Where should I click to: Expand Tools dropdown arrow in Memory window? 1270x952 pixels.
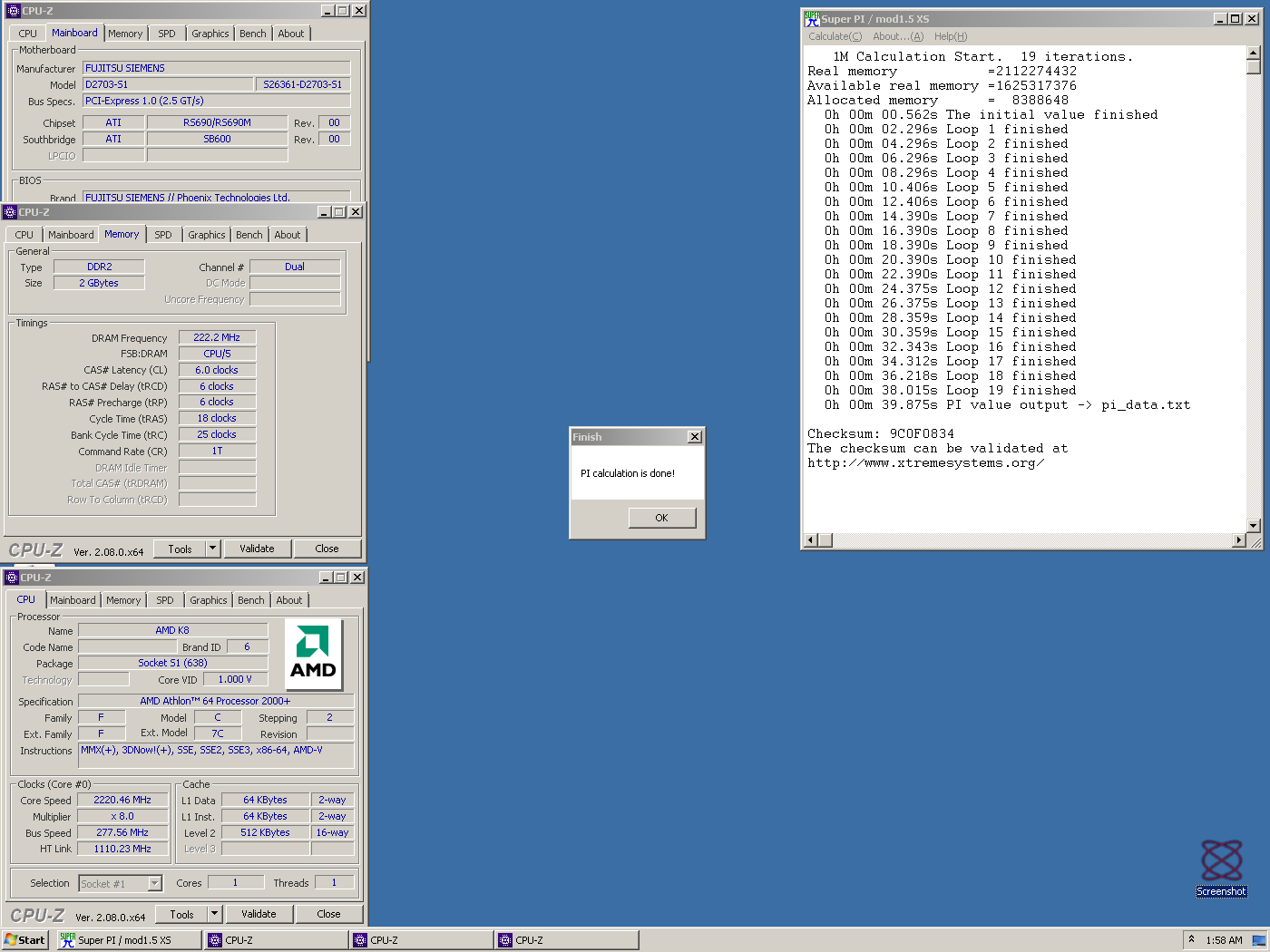[213, 549]
